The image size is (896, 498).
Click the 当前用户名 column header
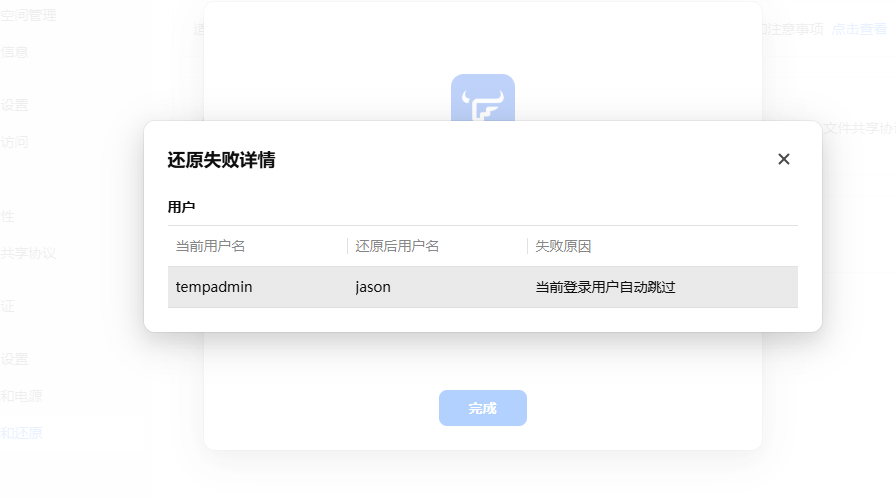click(x=210, y=246)
